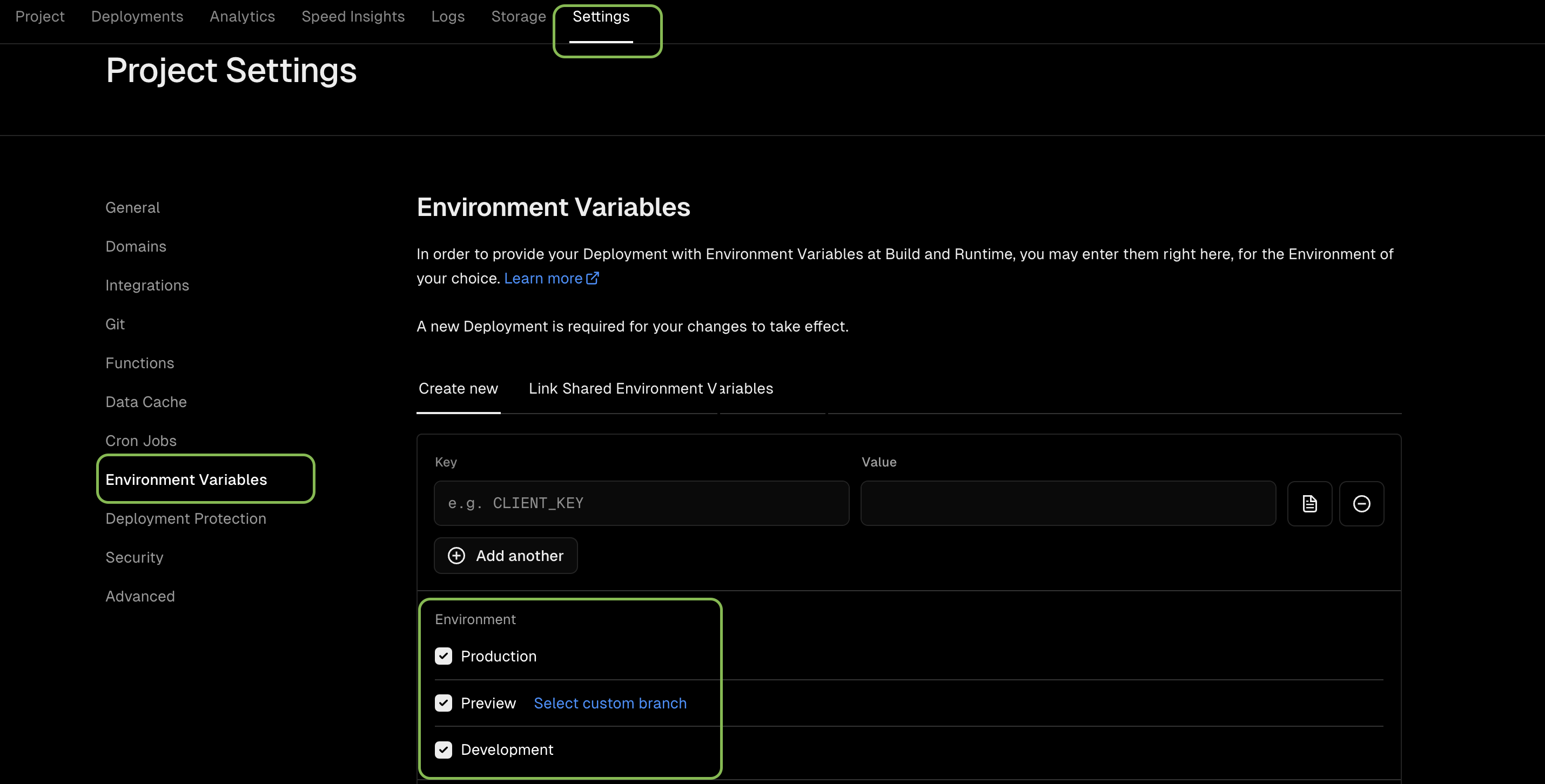Click into the Value input field

(x=1067, y=503)
